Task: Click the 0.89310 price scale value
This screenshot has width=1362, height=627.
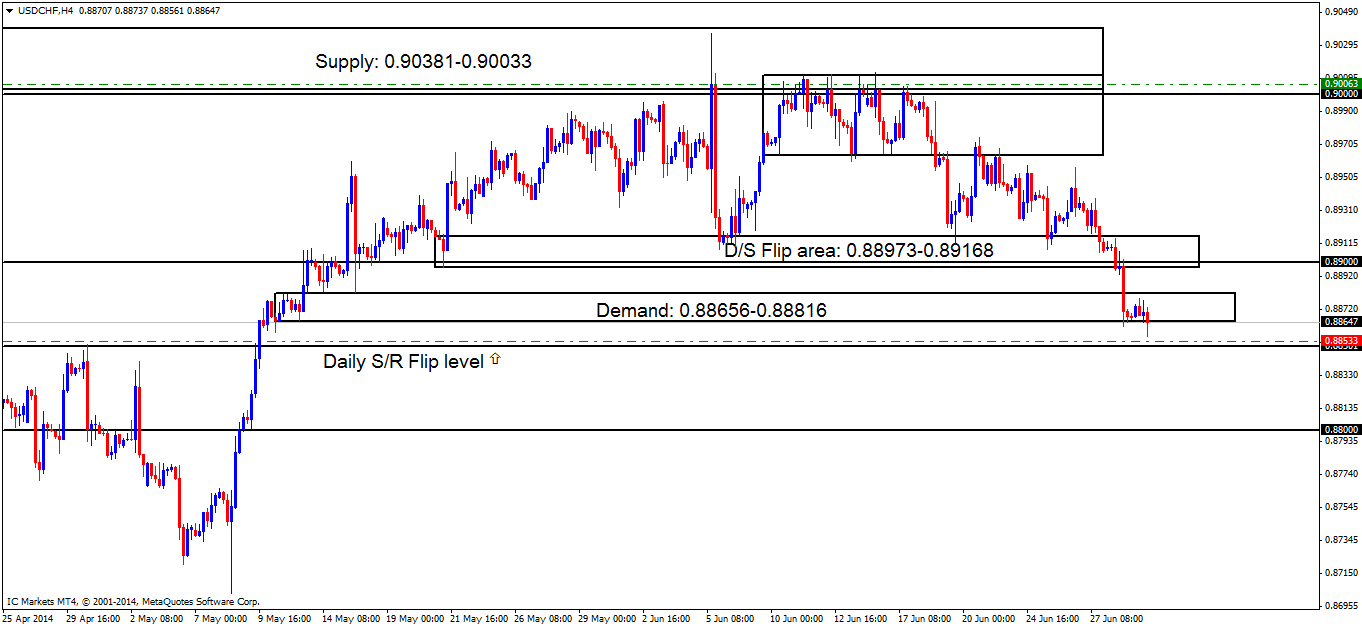Action: coord(1341,210)
